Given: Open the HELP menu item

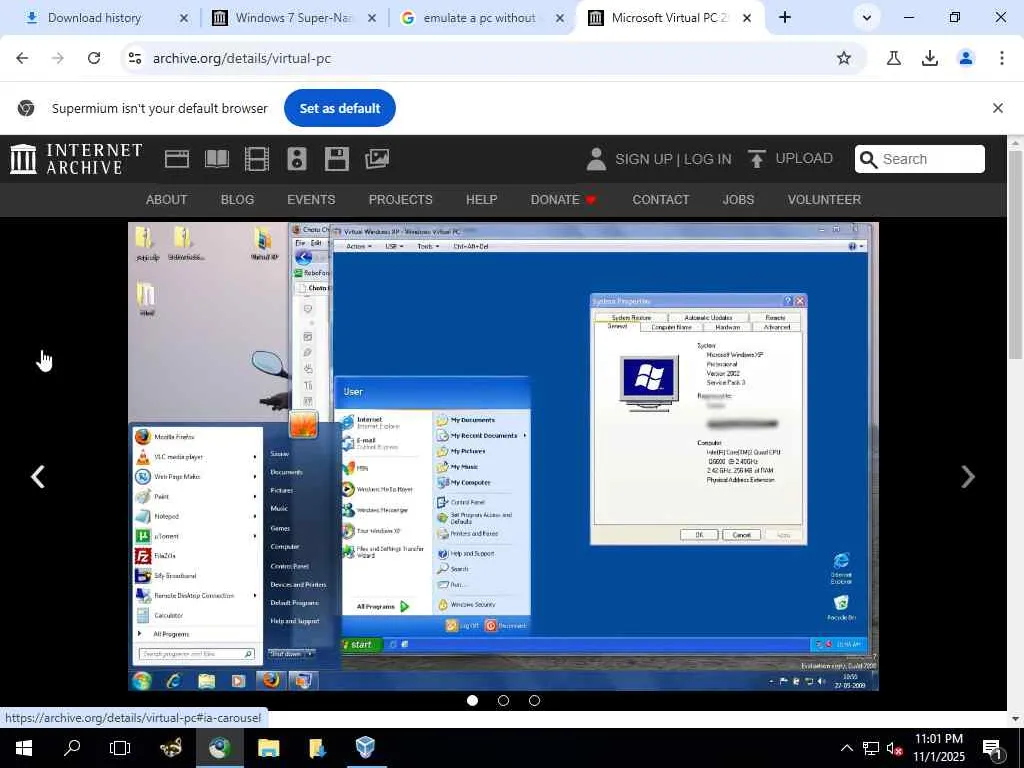Looking at the screenshot, I should coord(481,200).
